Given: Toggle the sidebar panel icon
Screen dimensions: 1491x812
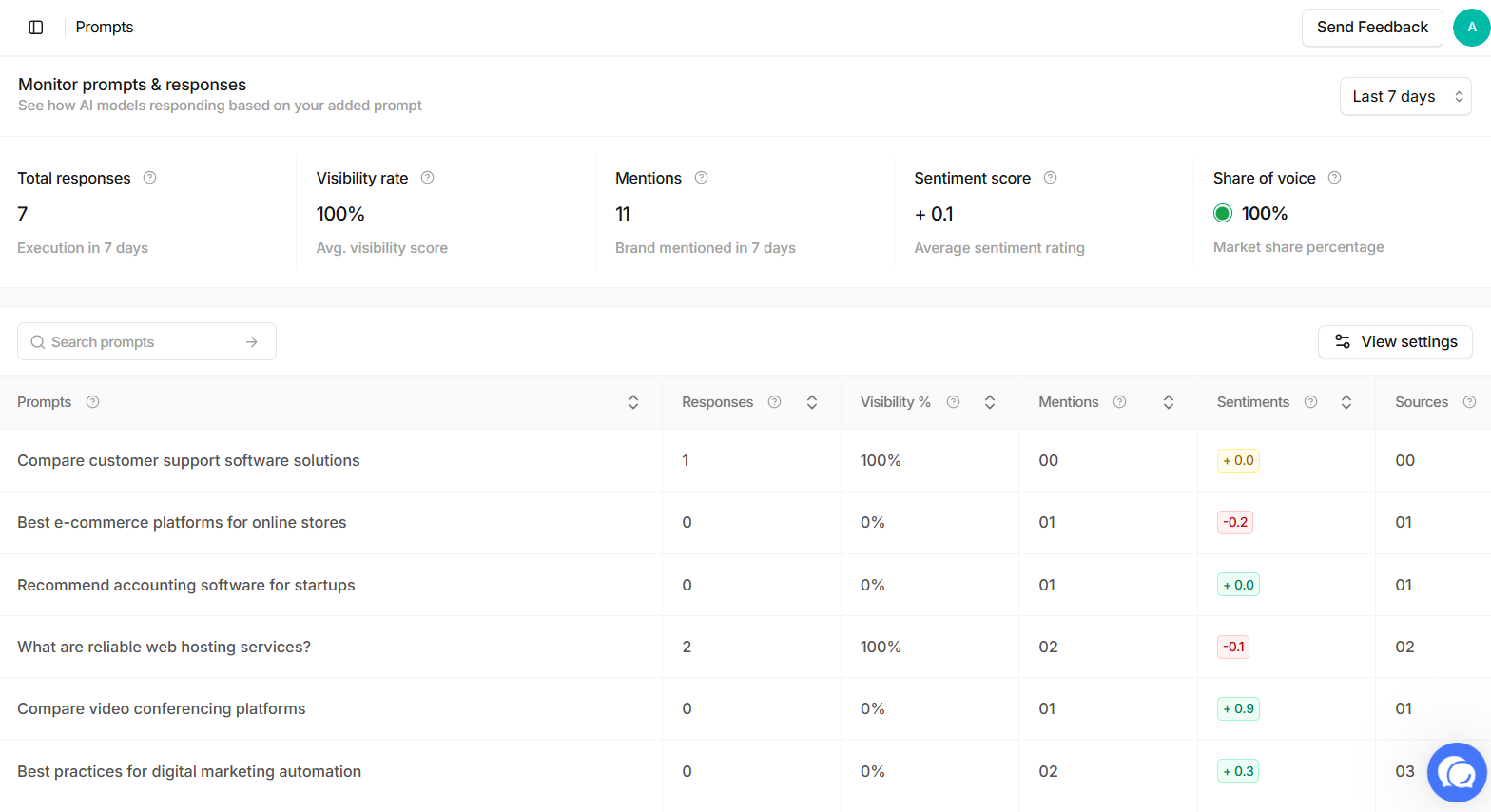Looking at the screenshot, I should coord(36,28).
